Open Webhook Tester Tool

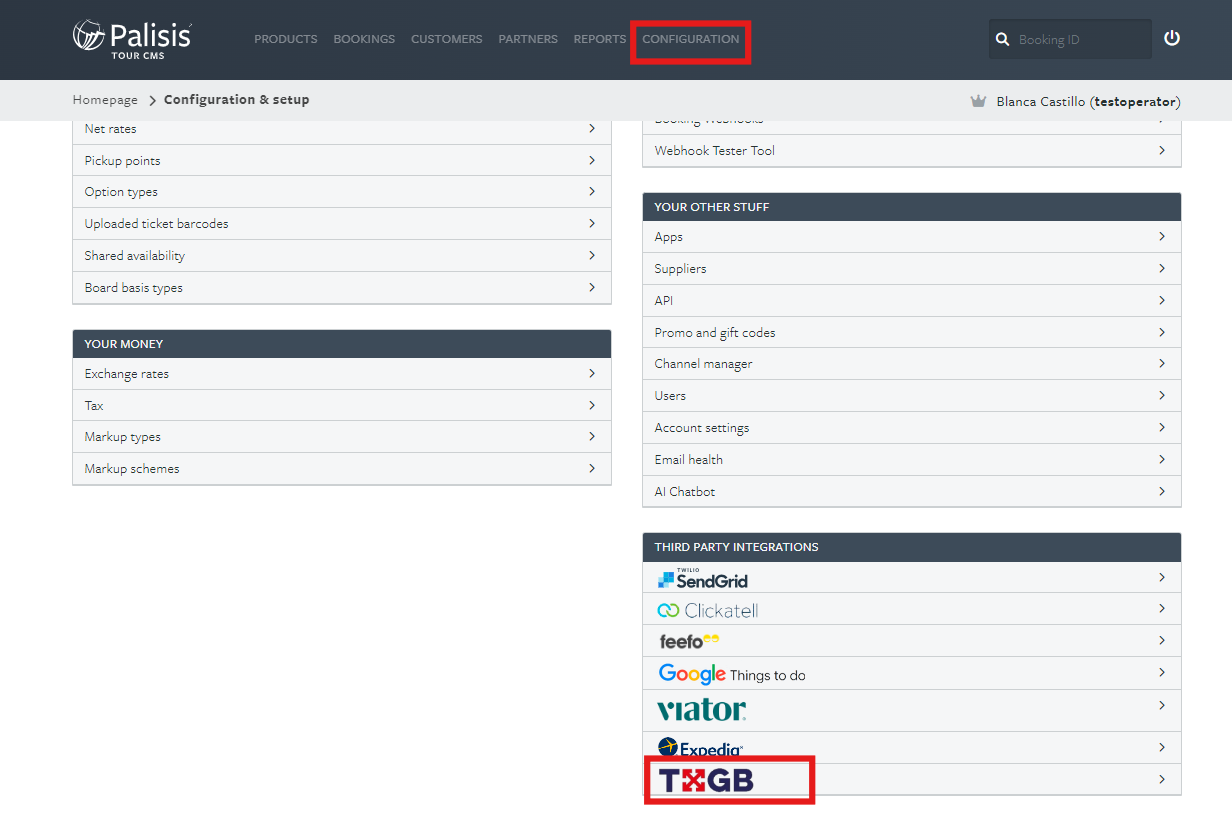[911, 151]
